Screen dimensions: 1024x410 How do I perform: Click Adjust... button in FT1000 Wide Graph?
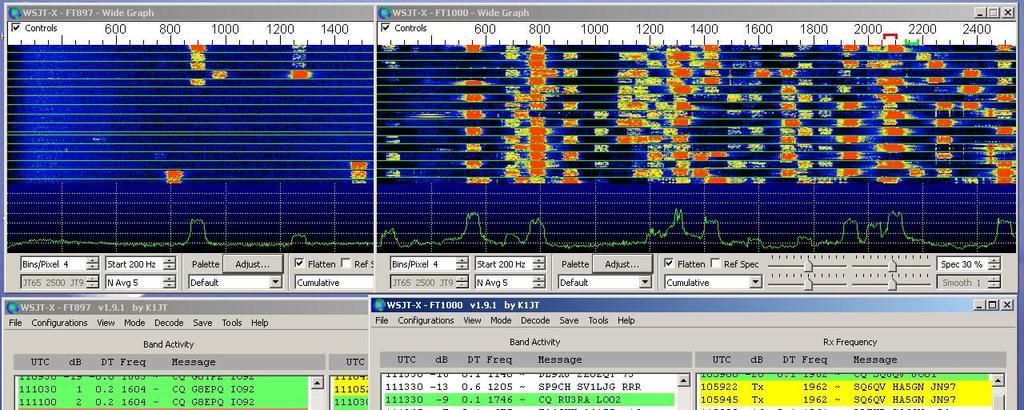coord(622,264)
